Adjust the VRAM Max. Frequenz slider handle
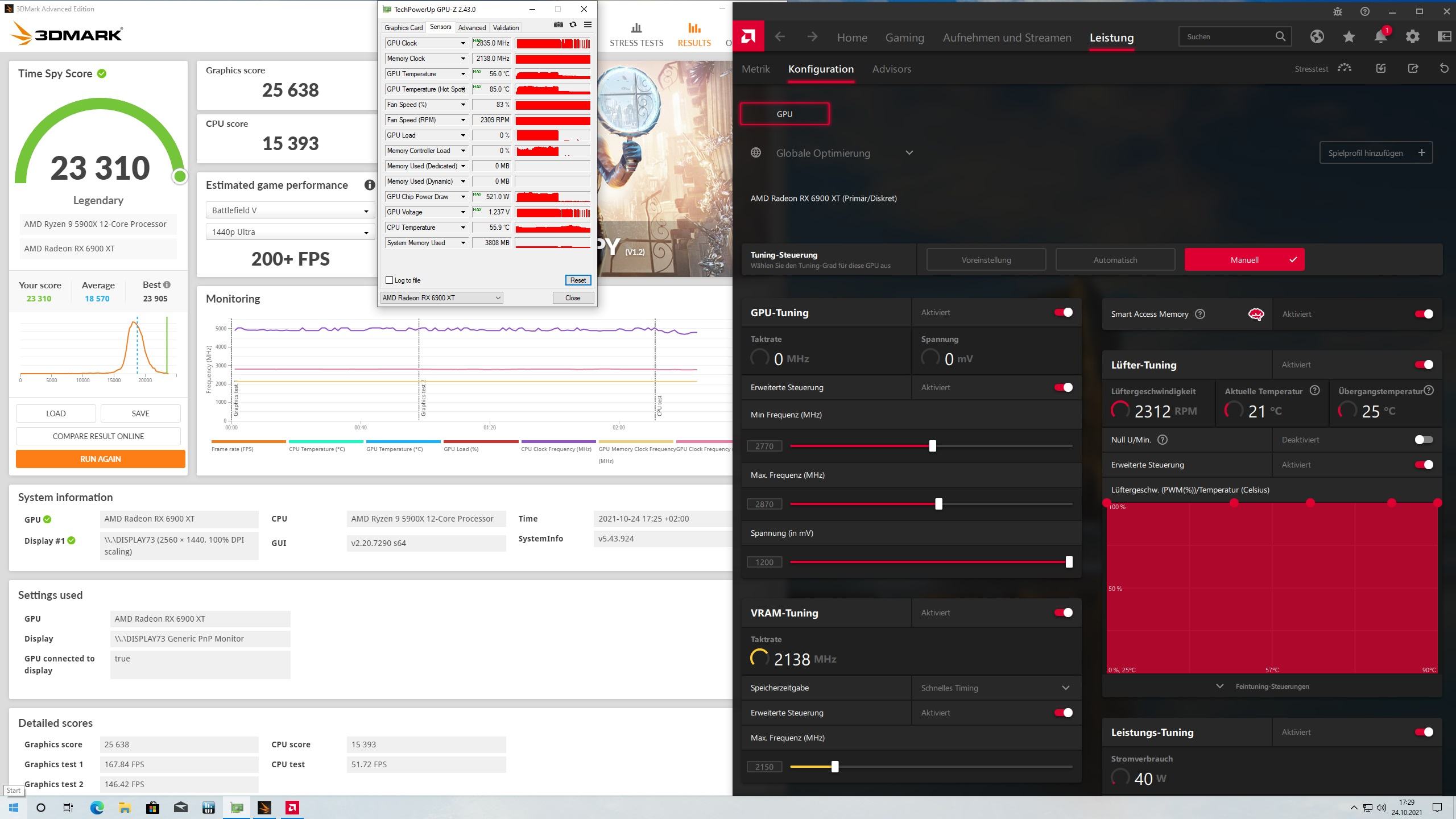This screenshot has height=819, width=1456. click(x=835, y=767)
